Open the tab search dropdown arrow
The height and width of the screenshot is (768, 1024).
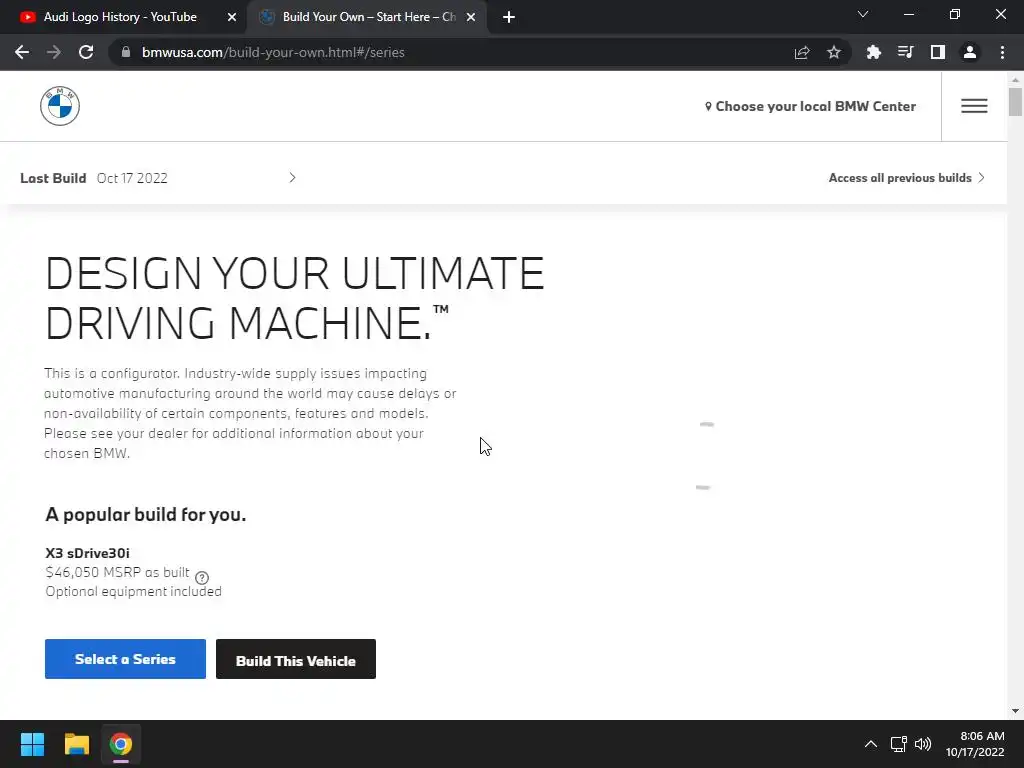(x=863, y=14)
